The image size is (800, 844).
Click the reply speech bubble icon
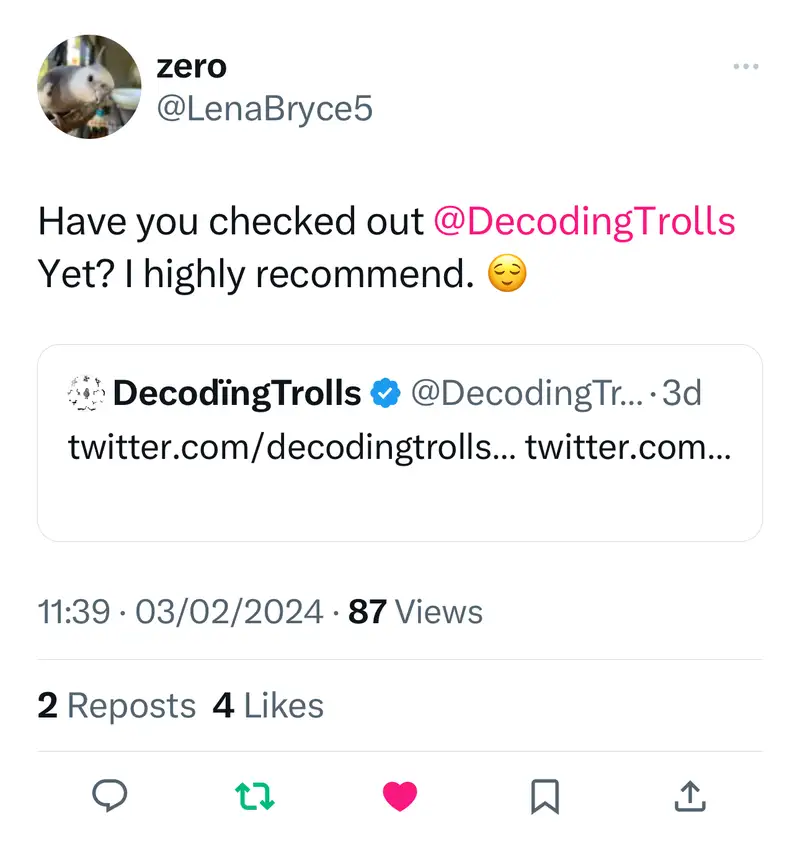pos(109,796)
